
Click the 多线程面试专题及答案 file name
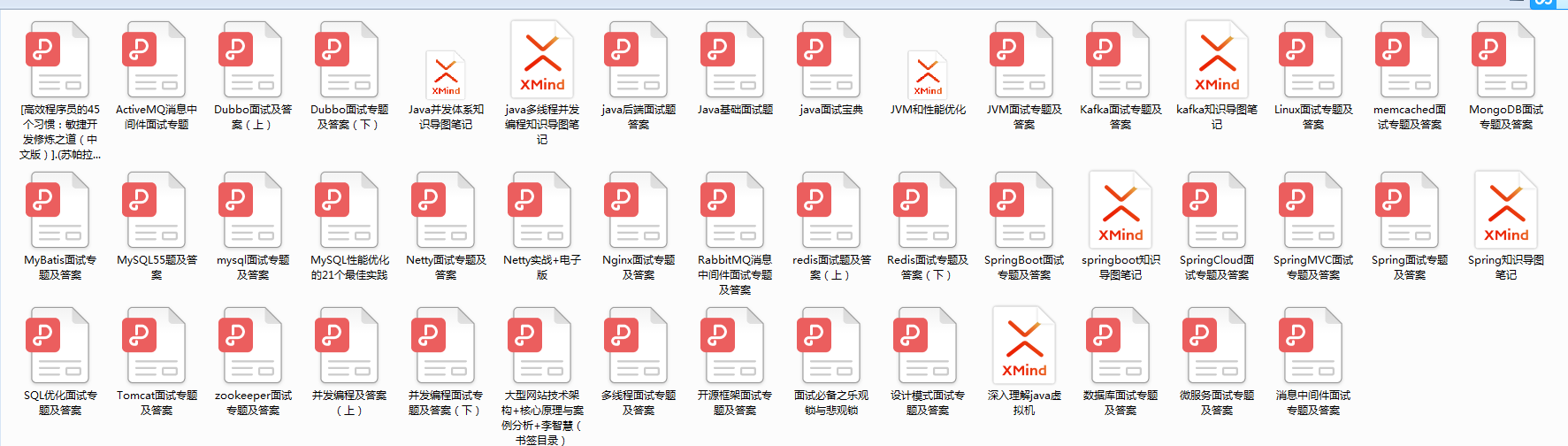click(639, 403)
